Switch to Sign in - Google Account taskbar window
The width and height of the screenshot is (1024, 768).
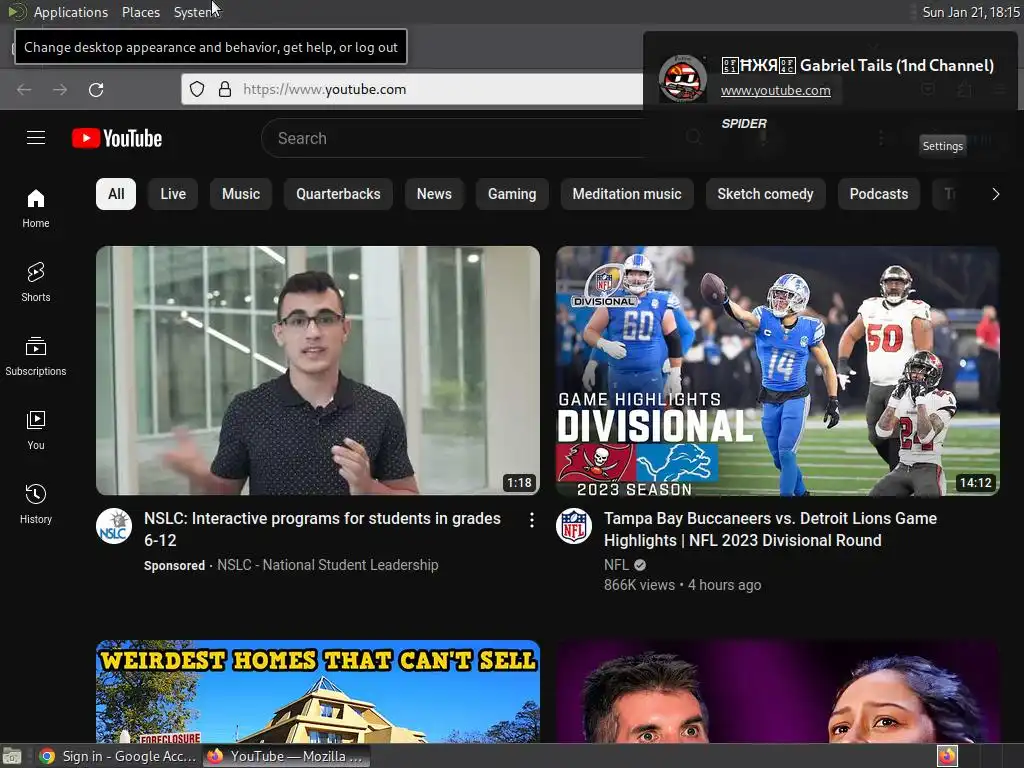pyautogui.click(x=118, y=756)
